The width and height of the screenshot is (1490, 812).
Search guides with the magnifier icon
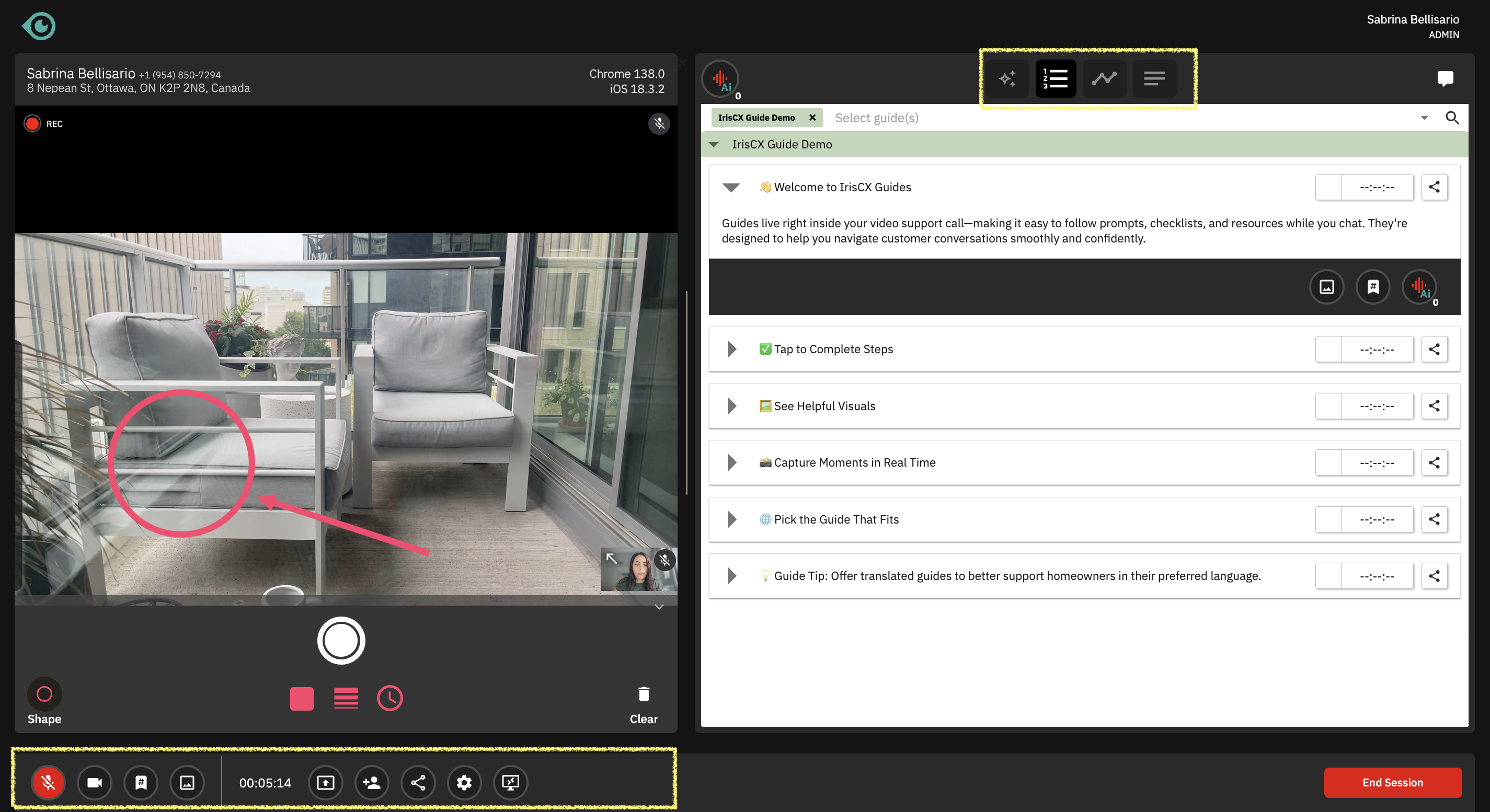point(1452,118)
